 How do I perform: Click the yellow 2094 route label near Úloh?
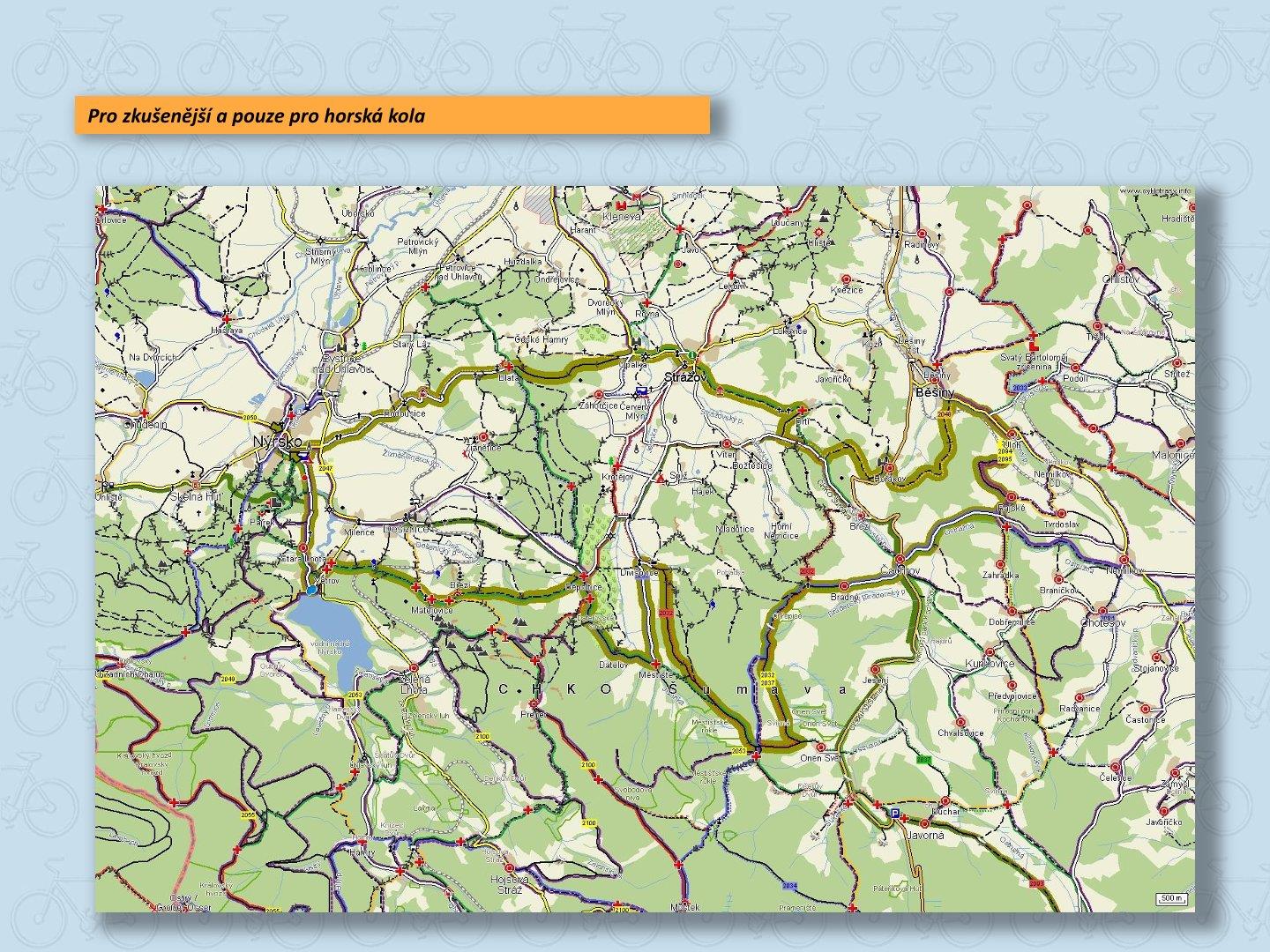1005,450
